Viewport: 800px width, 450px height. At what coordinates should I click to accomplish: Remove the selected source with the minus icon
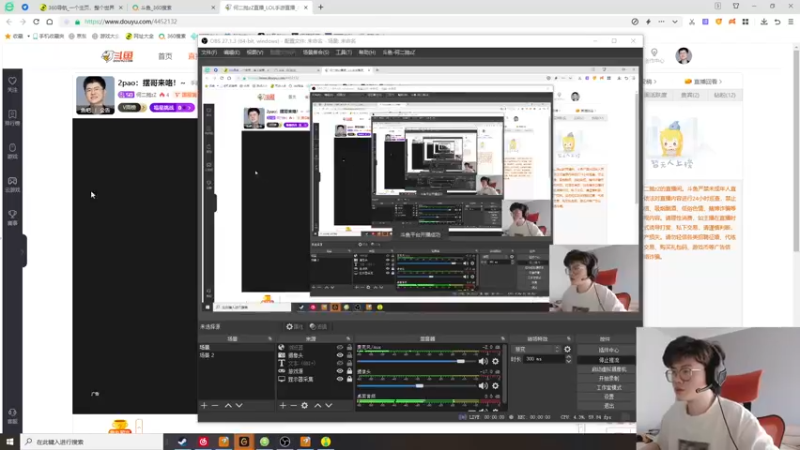tap(293, 406)
